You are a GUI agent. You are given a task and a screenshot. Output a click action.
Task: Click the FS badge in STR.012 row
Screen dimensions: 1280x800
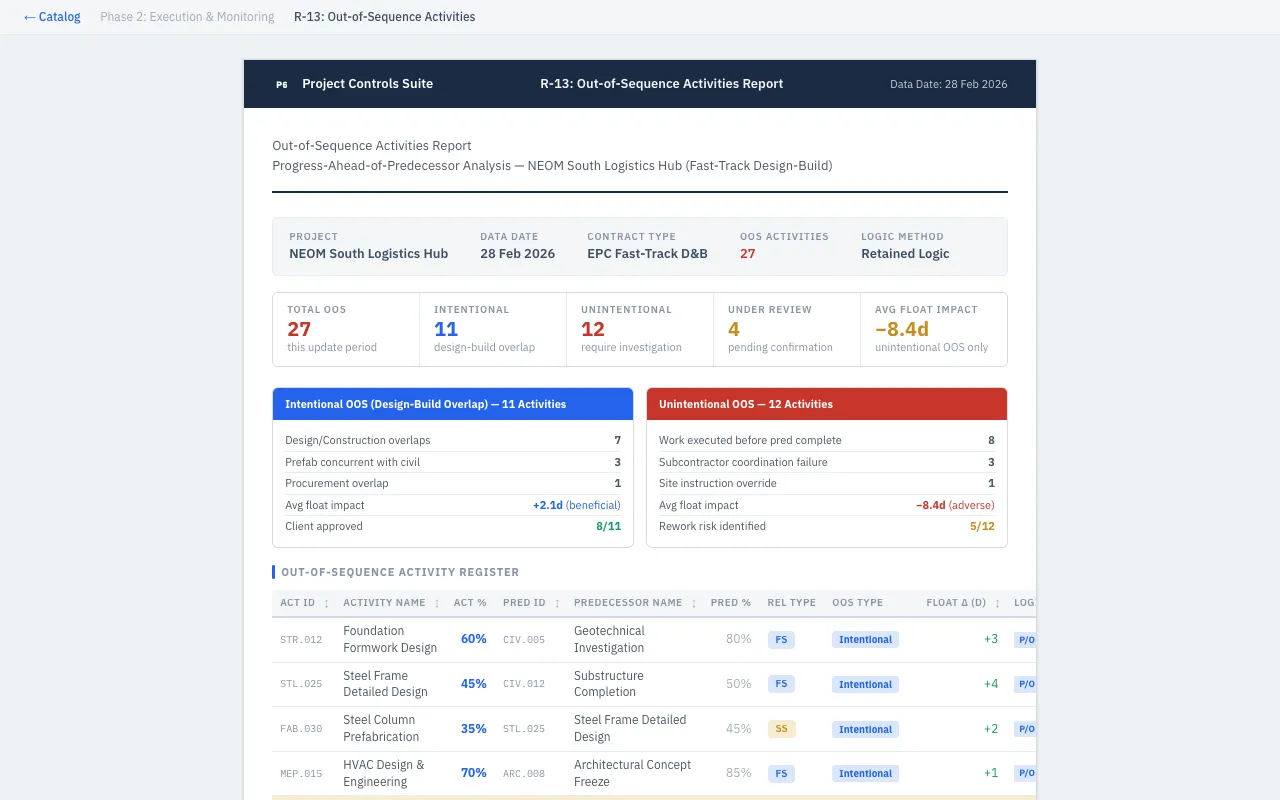point(781,640)
